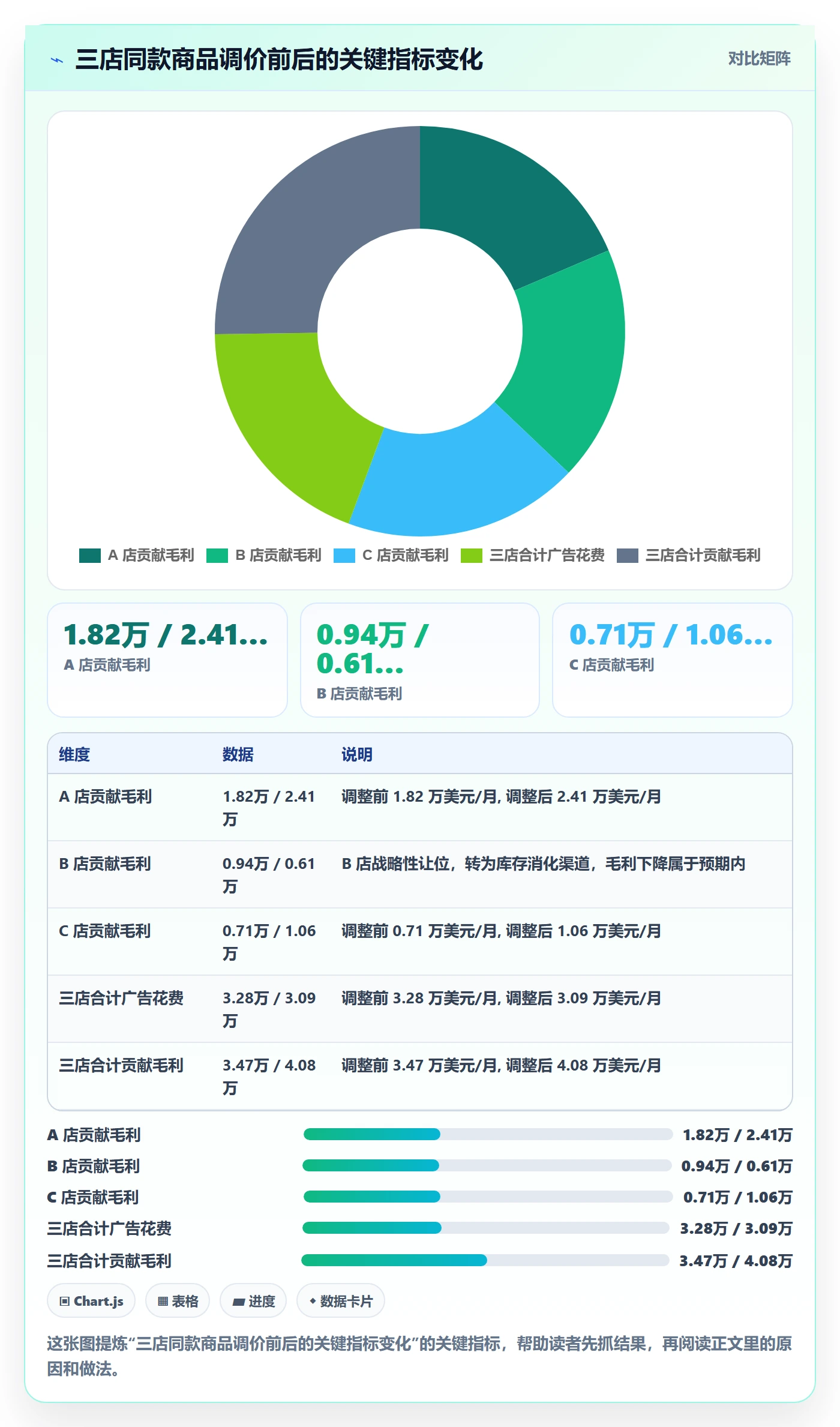840x1427 pixels.
Task: Click the Chart.js chip
Action: (x=91, y=1301)
